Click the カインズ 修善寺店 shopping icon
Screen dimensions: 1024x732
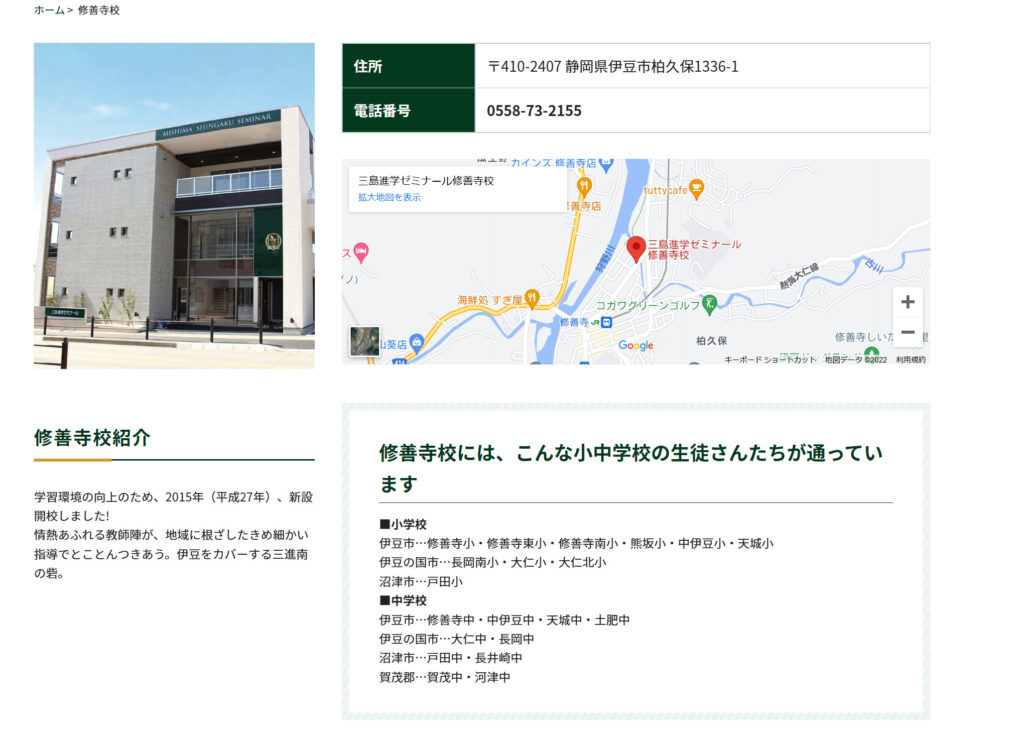point(606,163)
